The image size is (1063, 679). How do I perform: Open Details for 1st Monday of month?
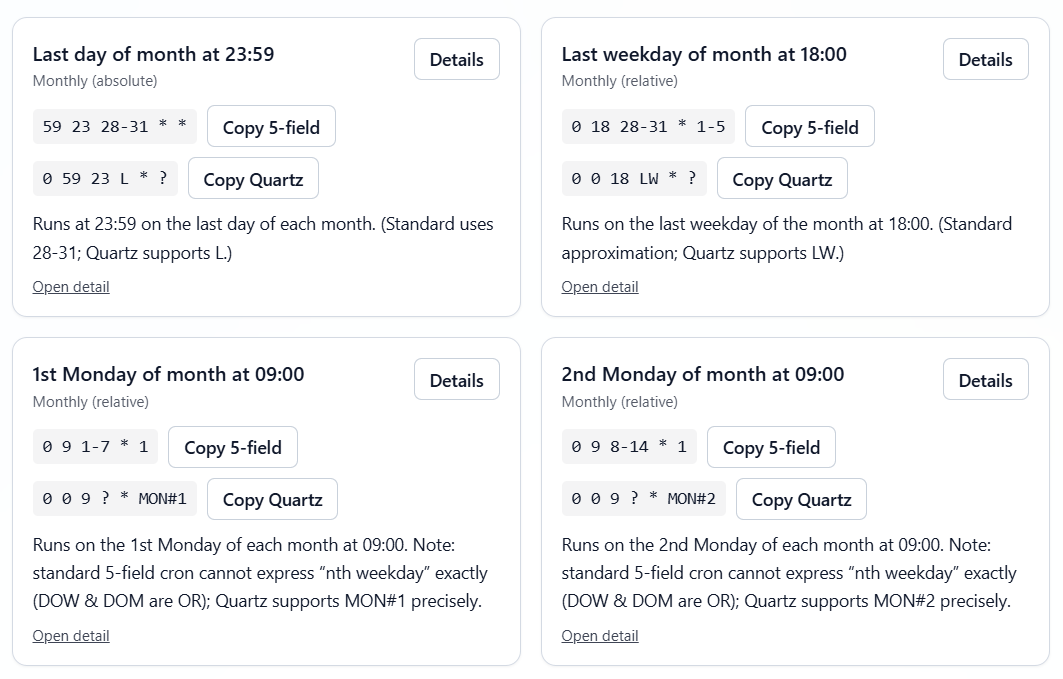tap(456, 380)
